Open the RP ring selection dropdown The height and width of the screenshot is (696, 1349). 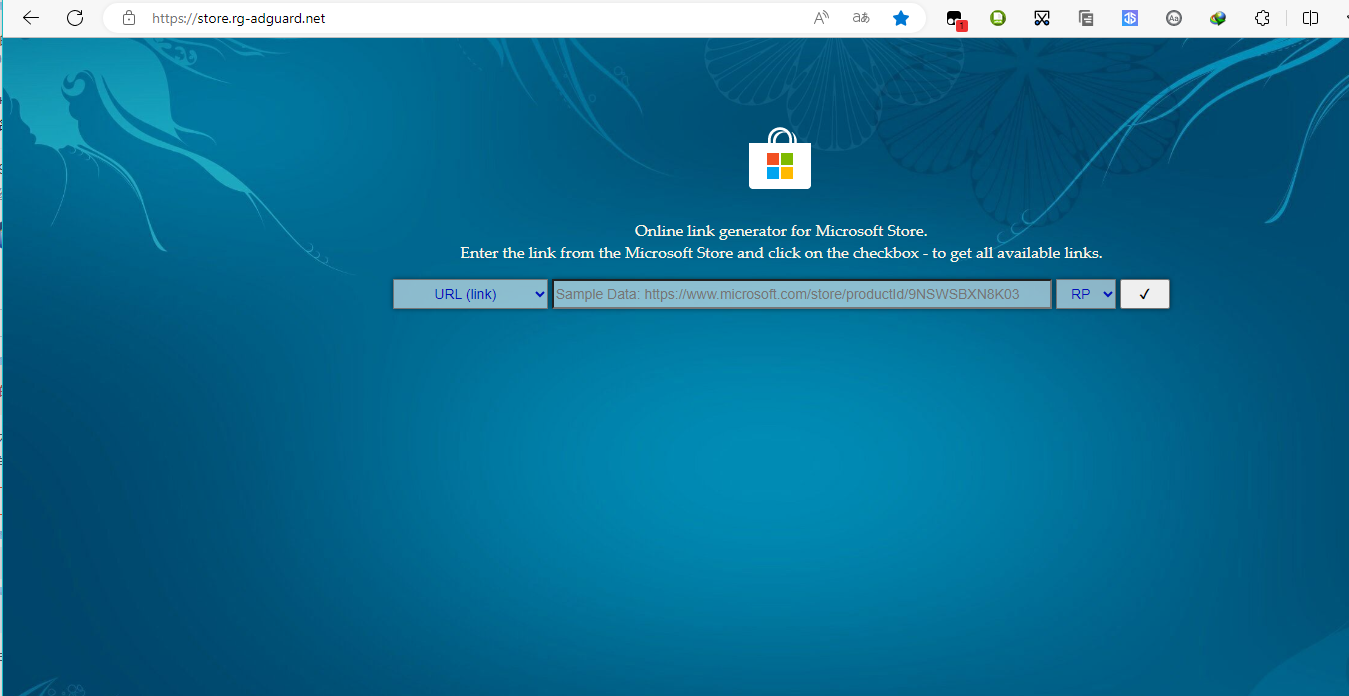click(x=1085, y=294)
